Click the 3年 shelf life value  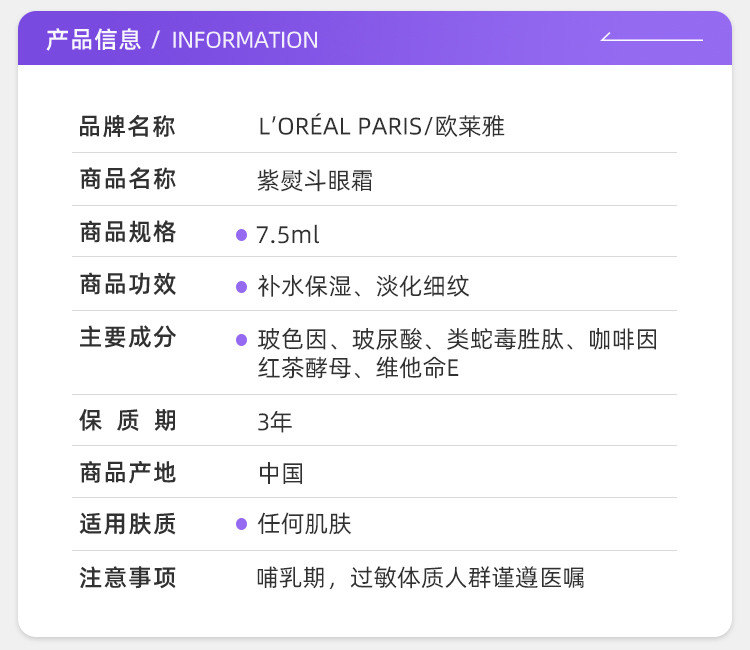point(275,422)
